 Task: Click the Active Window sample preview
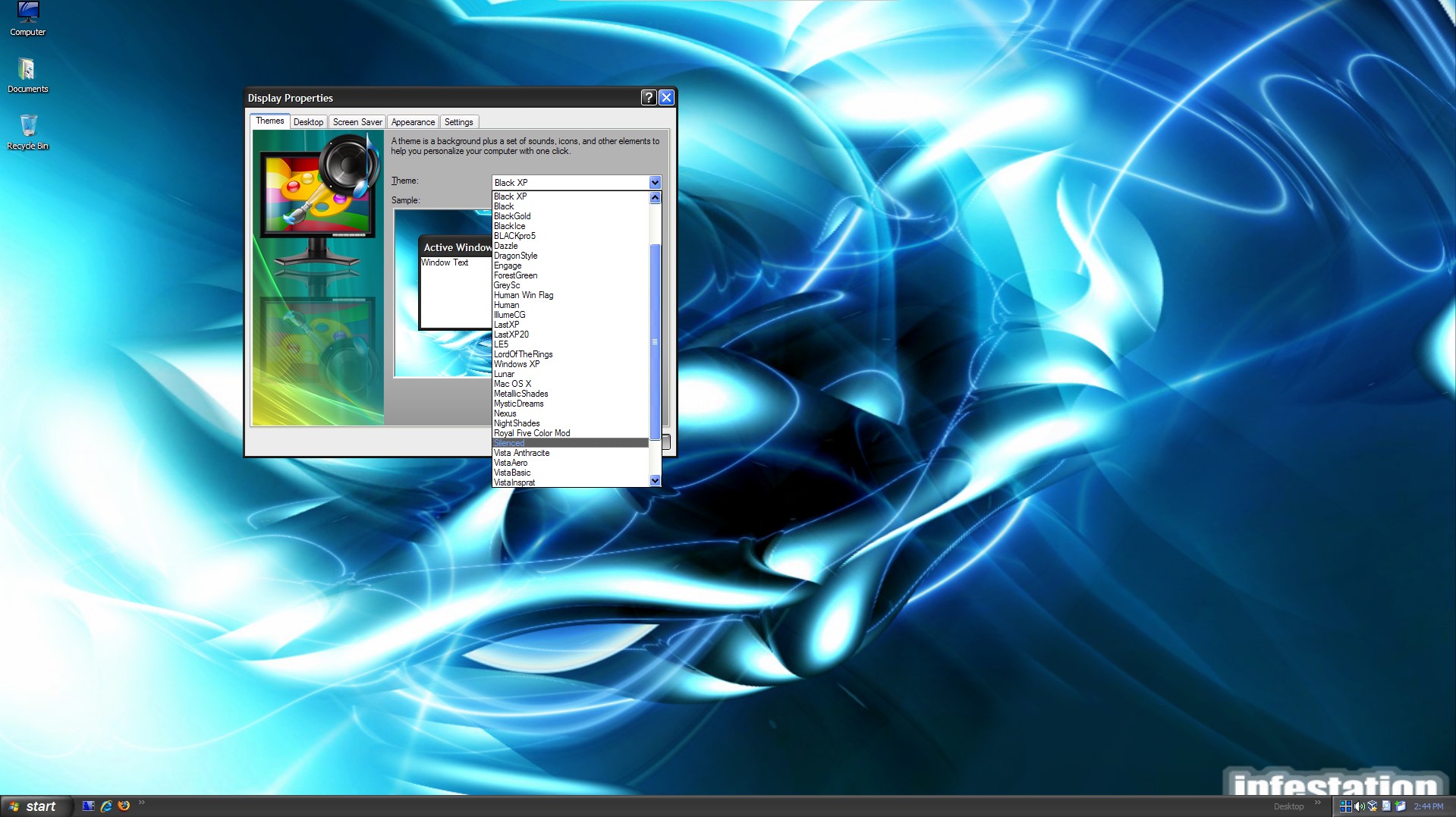pos(455,282)
